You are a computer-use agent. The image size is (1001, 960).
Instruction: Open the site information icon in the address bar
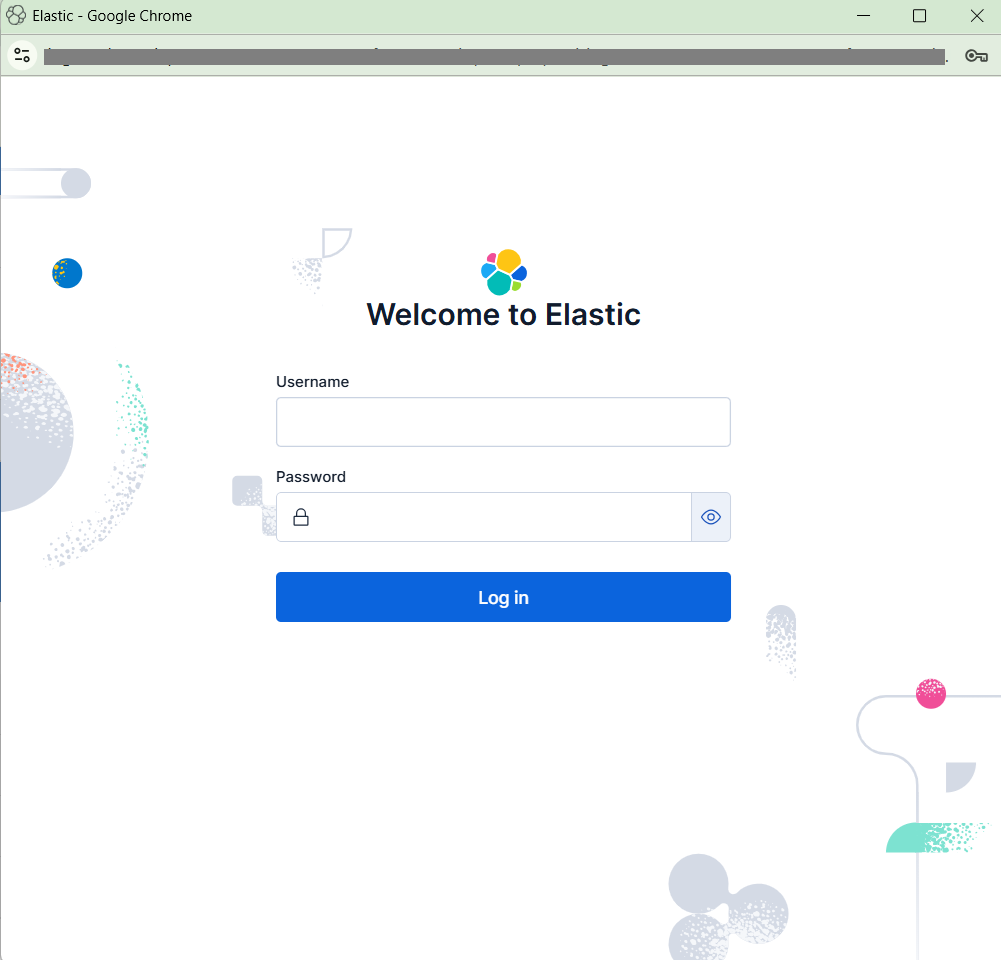pyautogui.click(x=22, y=56)
